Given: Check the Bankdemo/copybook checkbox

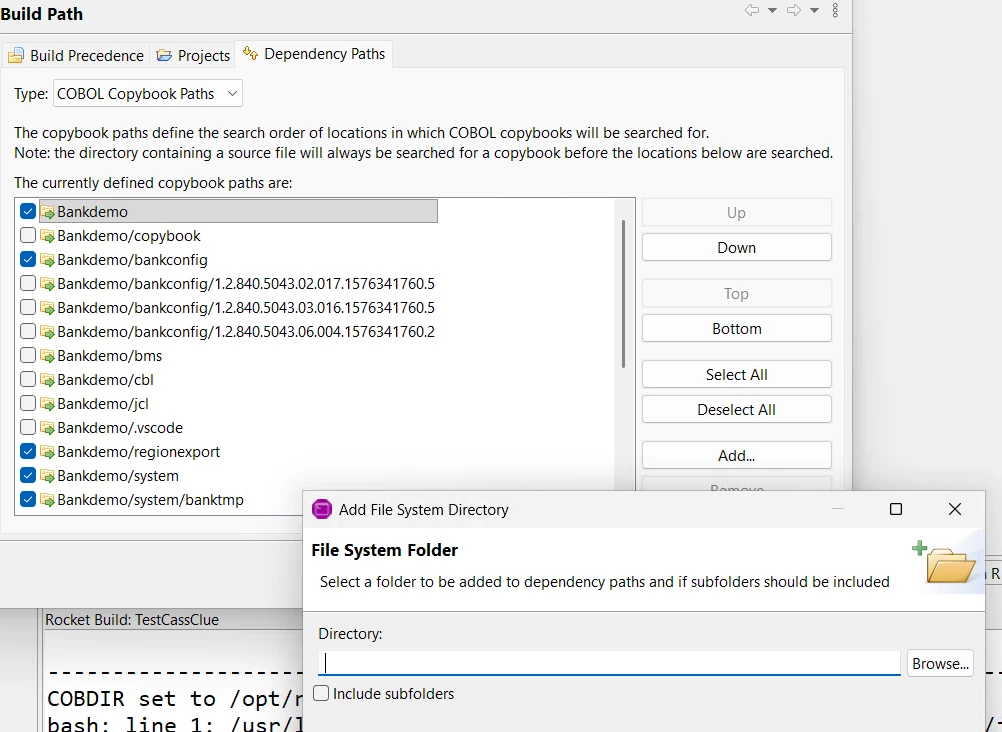Looking at the screenshot, I should pos(27,235).
